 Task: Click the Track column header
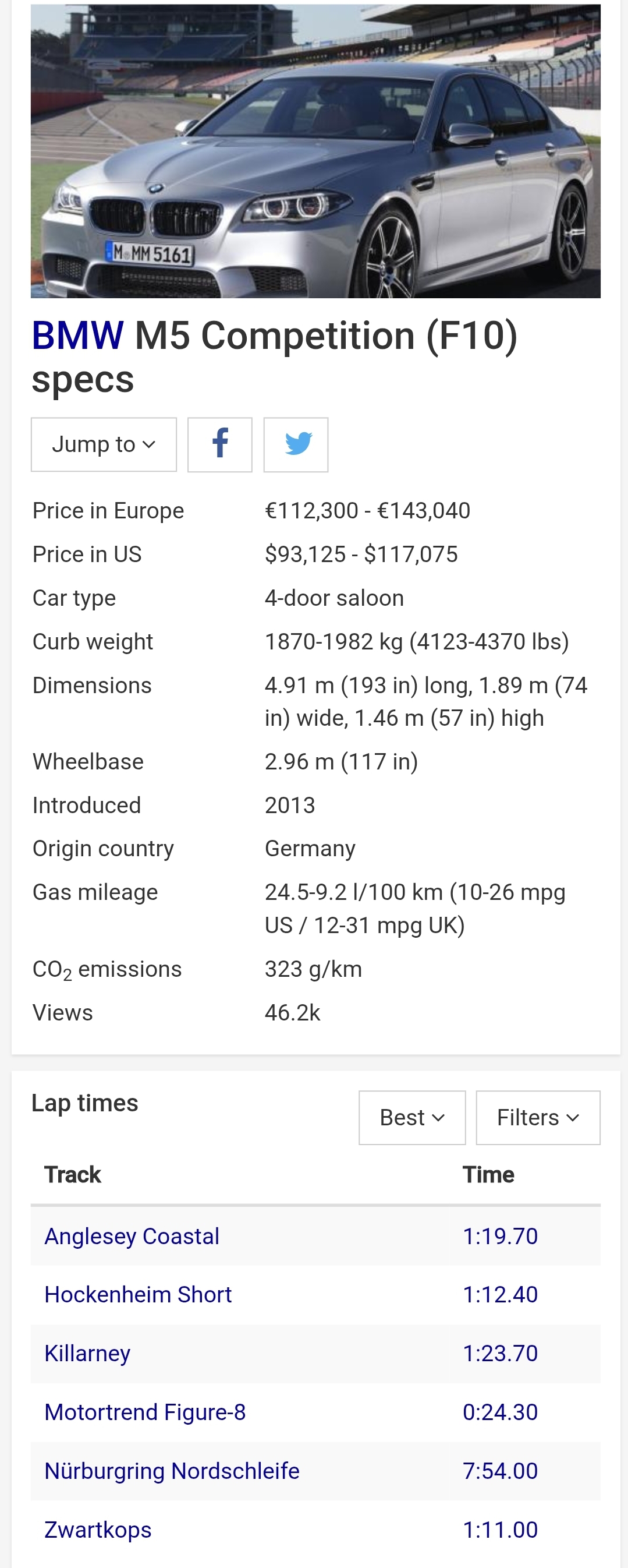[72, 1175]
